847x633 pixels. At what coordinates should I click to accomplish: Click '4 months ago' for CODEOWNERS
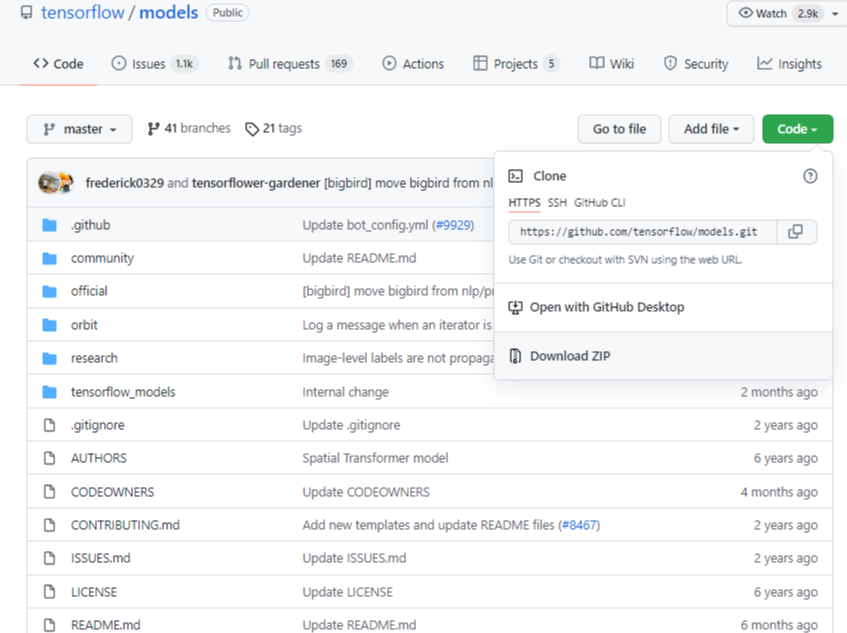(x=779, y=492)
